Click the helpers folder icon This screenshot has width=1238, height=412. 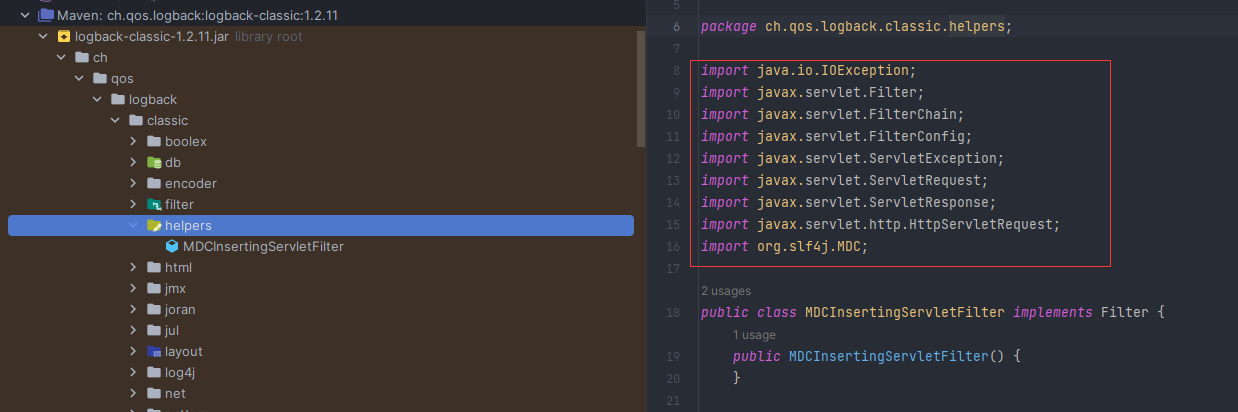point(154,225)
